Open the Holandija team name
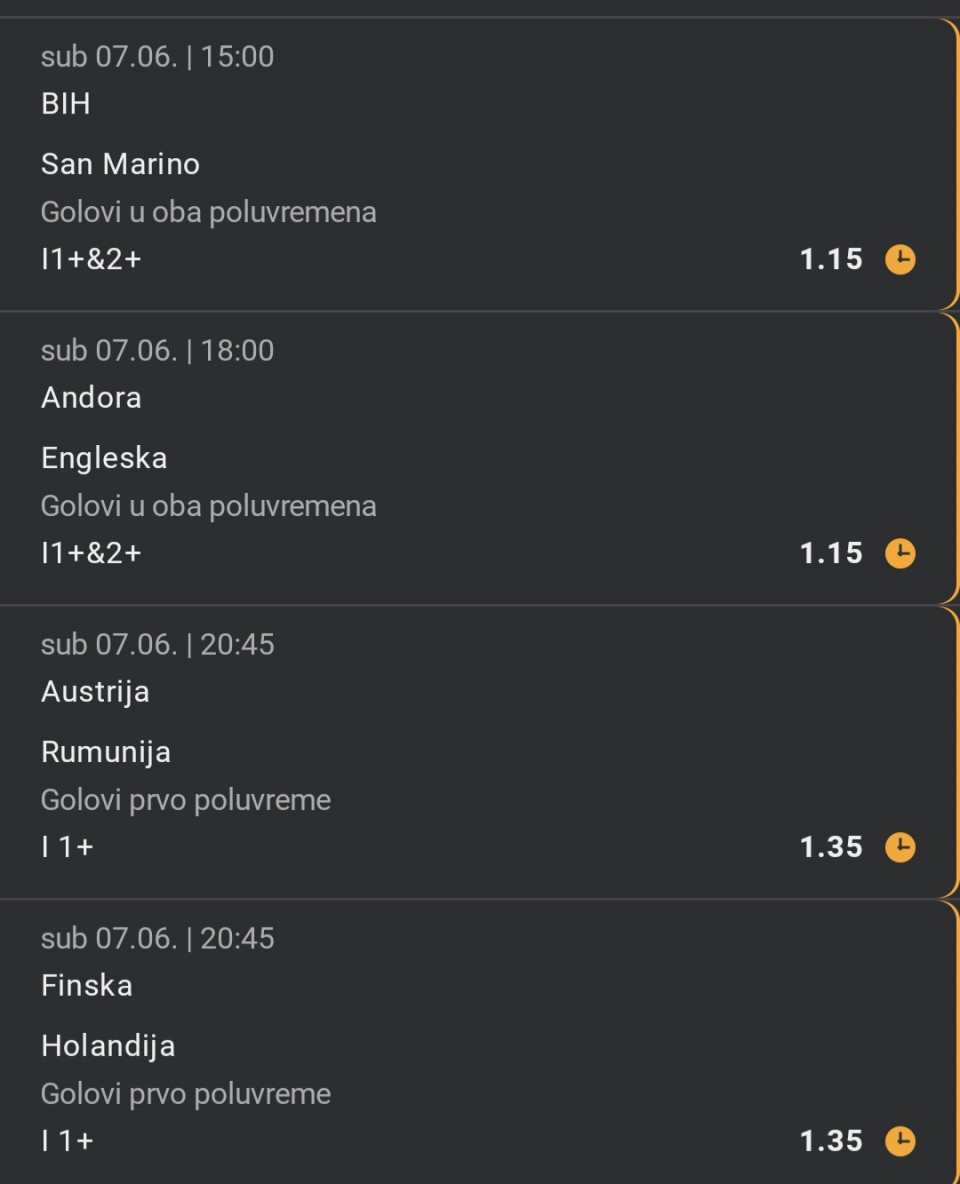Screen dimensions: 960x1184 (x=108, y=1046)
